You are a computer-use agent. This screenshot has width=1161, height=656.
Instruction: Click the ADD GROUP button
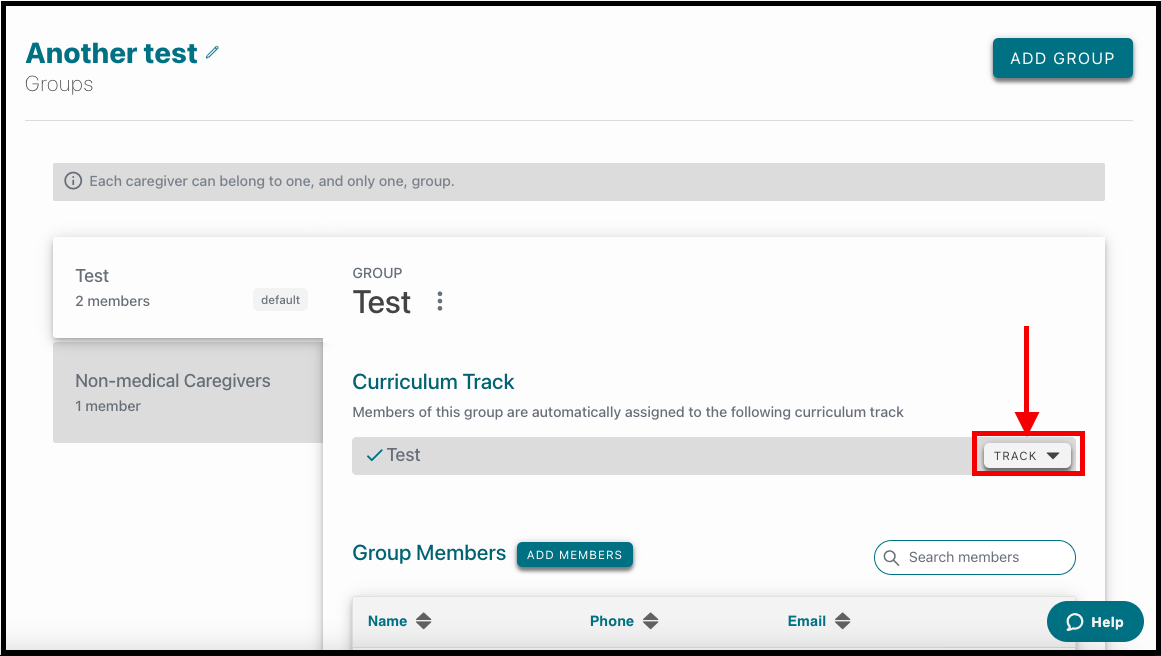(1063, 58)
